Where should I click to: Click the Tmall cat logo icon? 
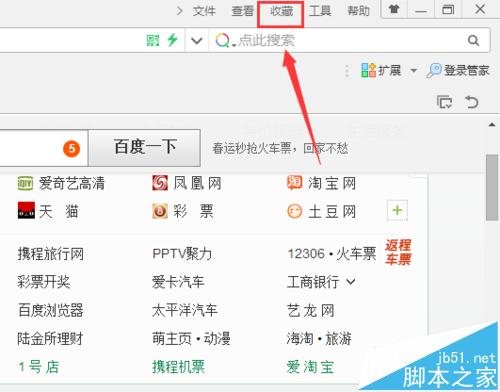coord(26,210)
